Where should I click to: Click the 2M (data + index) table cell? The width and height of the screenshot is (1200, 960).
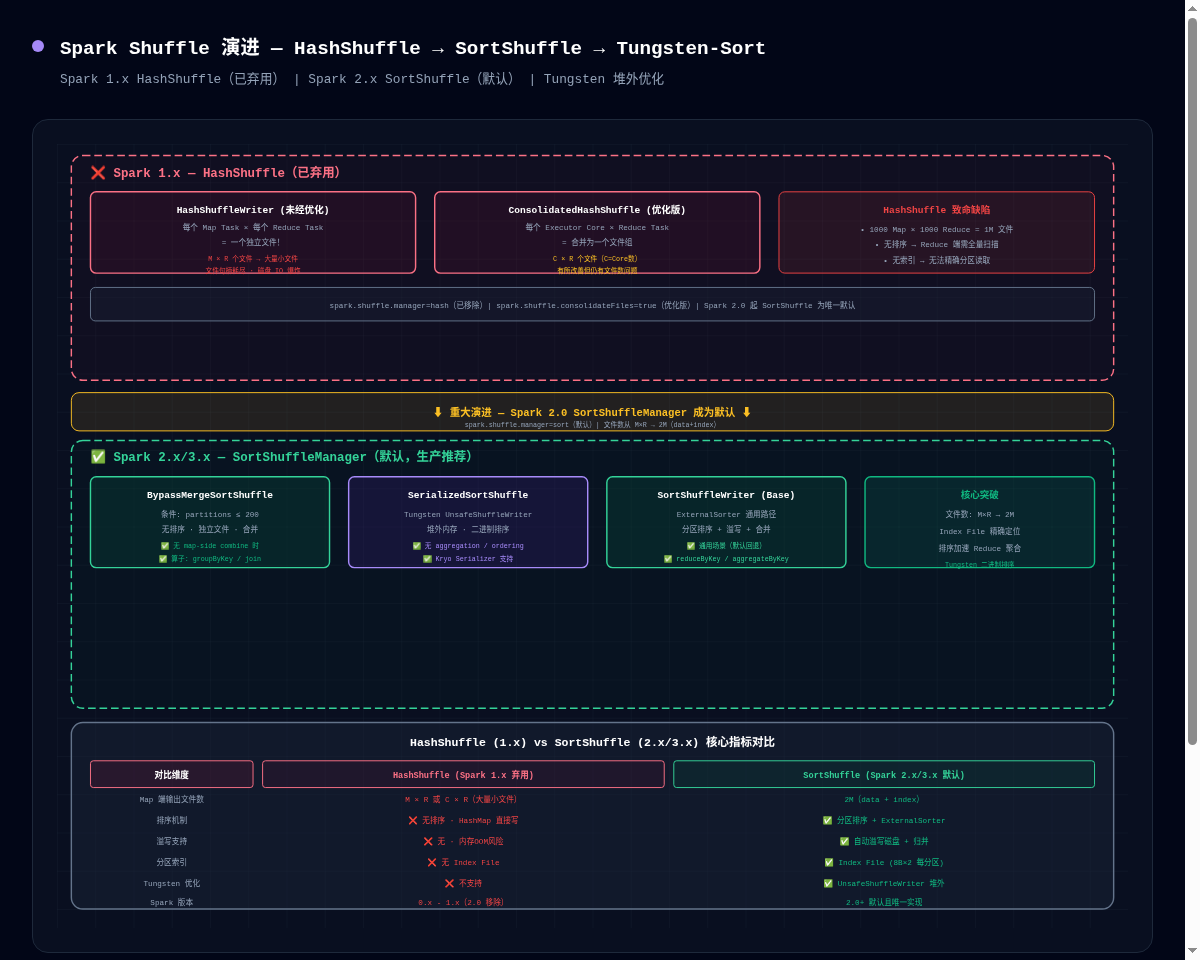click(x=884, y=800)
